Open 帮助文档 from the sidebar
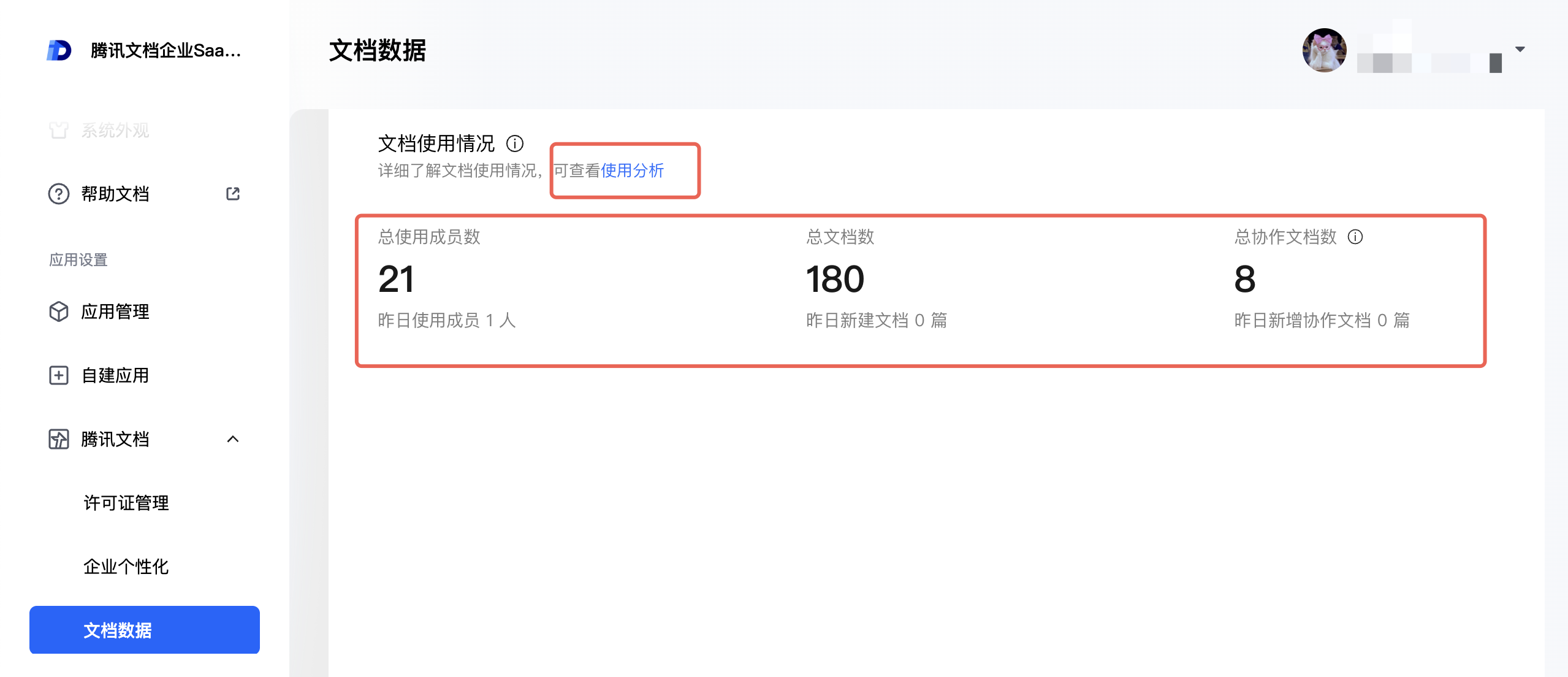Screen dimensions: 1568x677 click(x=115, y=194)
